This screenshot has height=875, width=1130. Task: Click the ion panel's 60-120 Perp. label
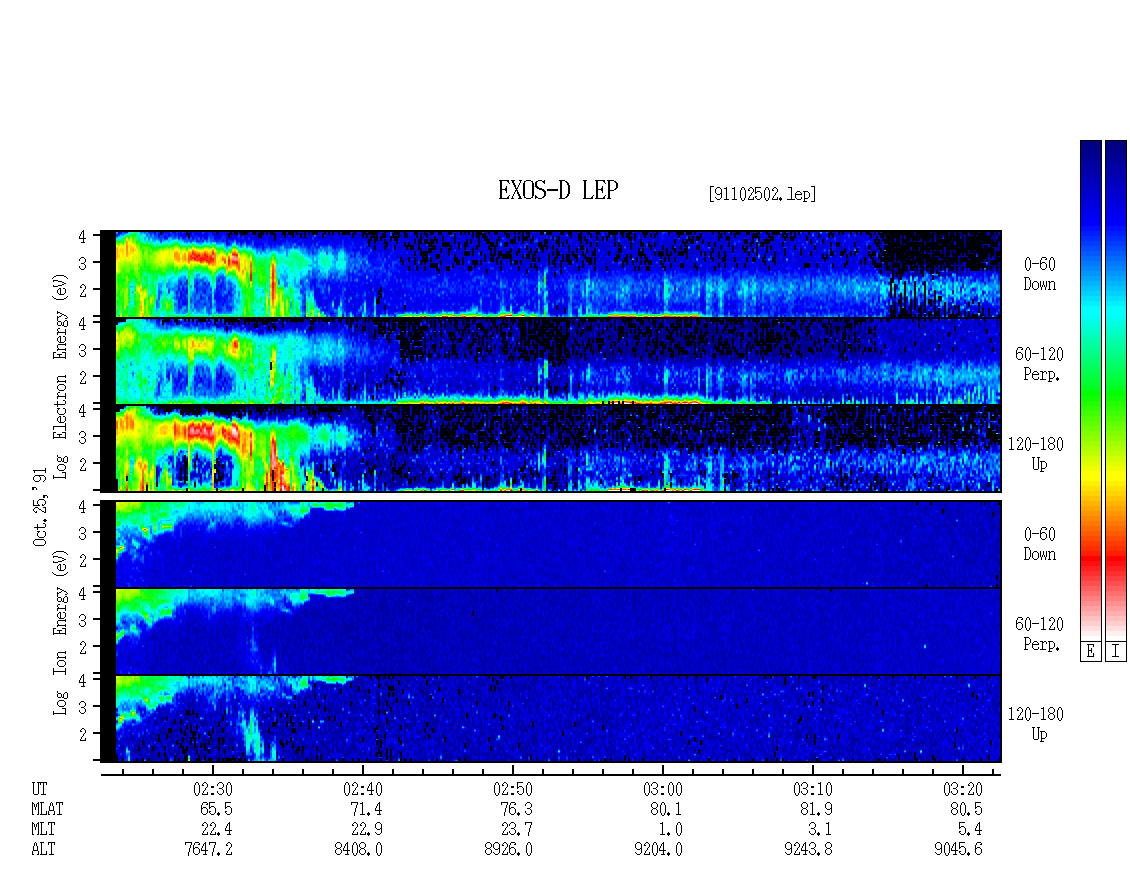point(1040,634)
